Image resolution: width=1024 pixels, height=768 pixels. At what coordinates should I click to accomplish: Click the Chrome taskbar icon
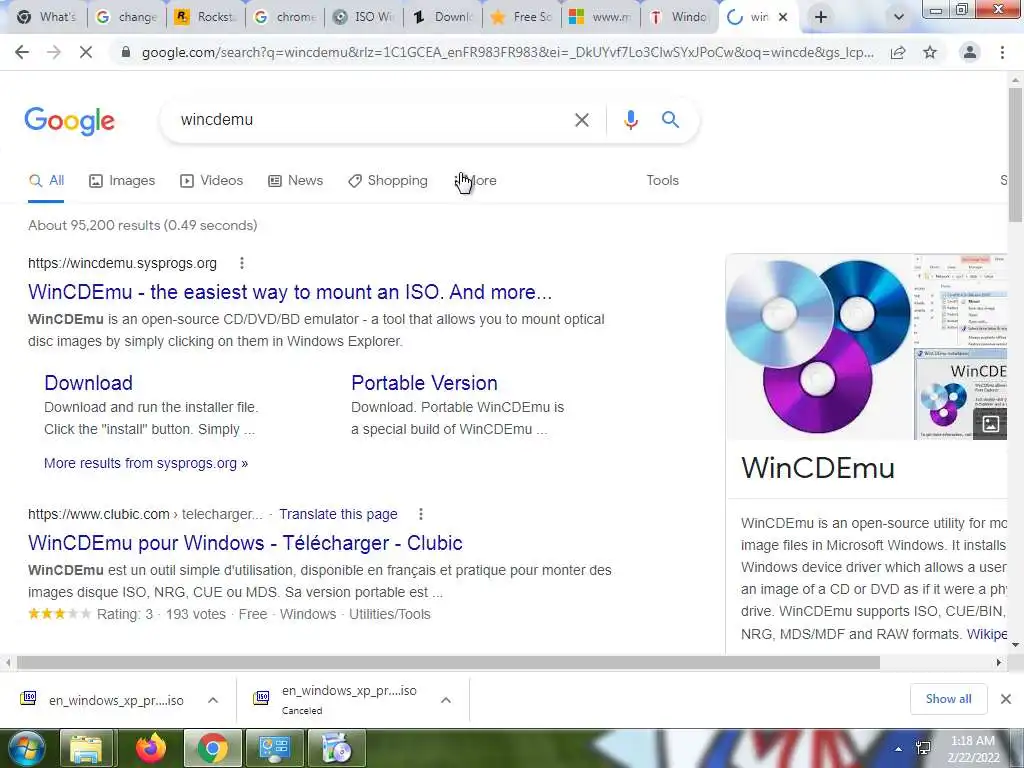pos(212,748)
